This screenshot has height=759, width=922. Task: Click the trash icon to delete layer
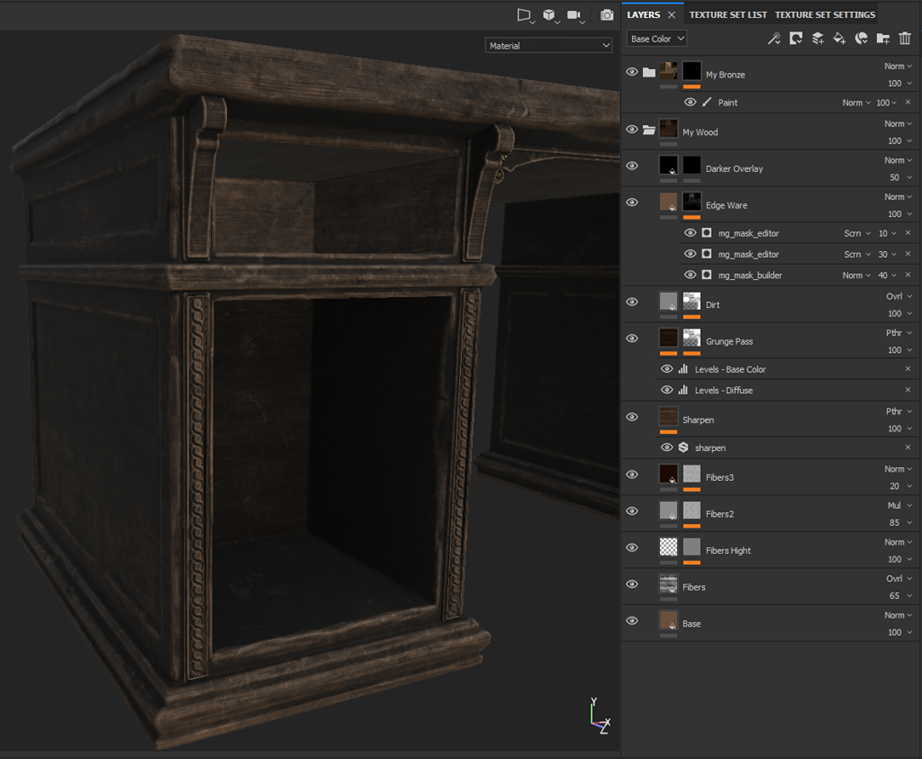[905, 39]
